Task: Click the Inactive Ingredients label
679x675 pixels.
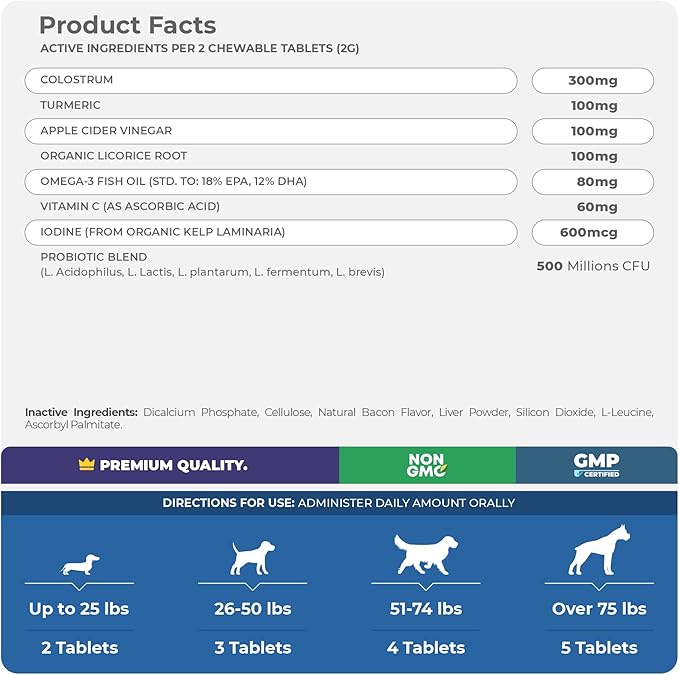Action: pos(81,412)
